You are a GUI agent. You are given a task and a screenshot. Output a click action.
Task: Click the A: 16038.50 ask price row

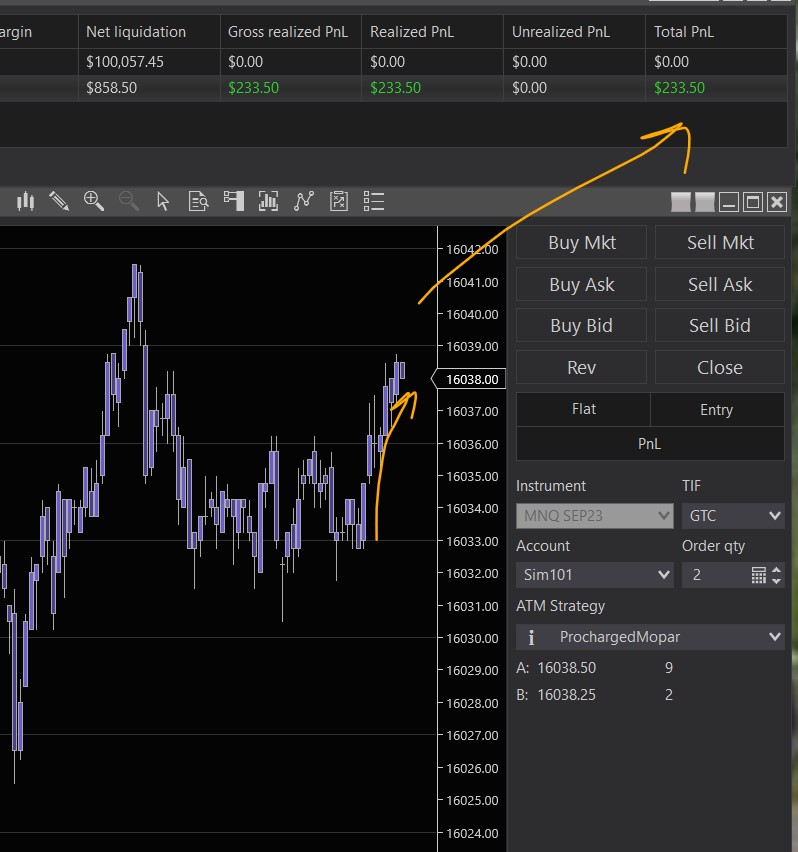(x=595, y=668)
